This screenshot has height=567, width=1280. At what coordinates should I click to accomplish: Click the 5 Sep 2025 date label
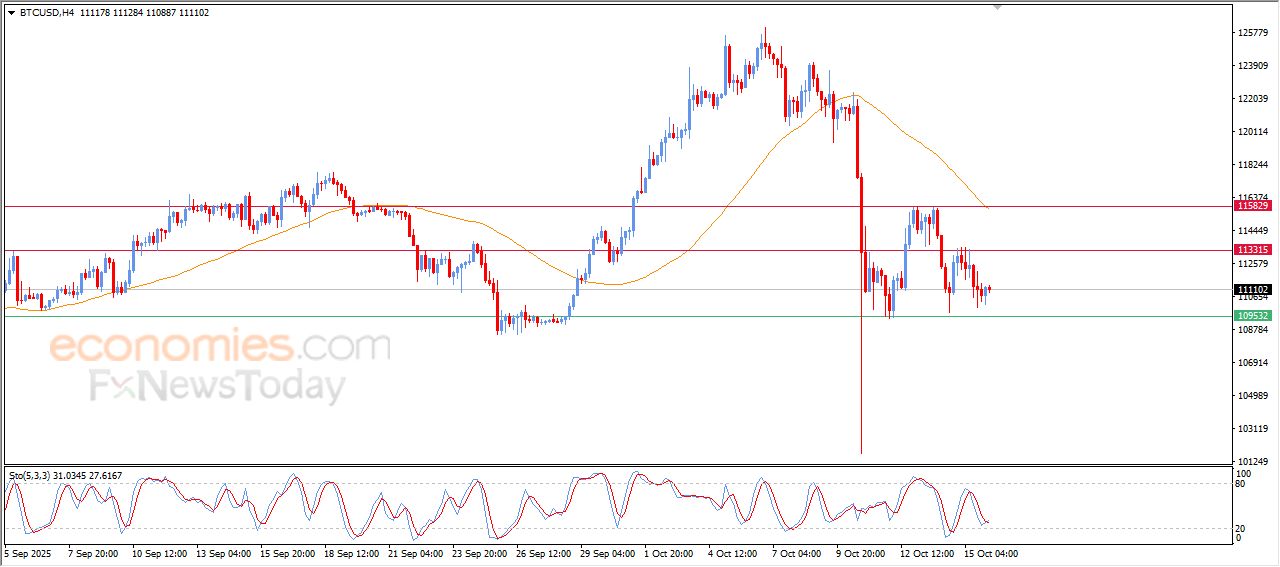point(27,553)
